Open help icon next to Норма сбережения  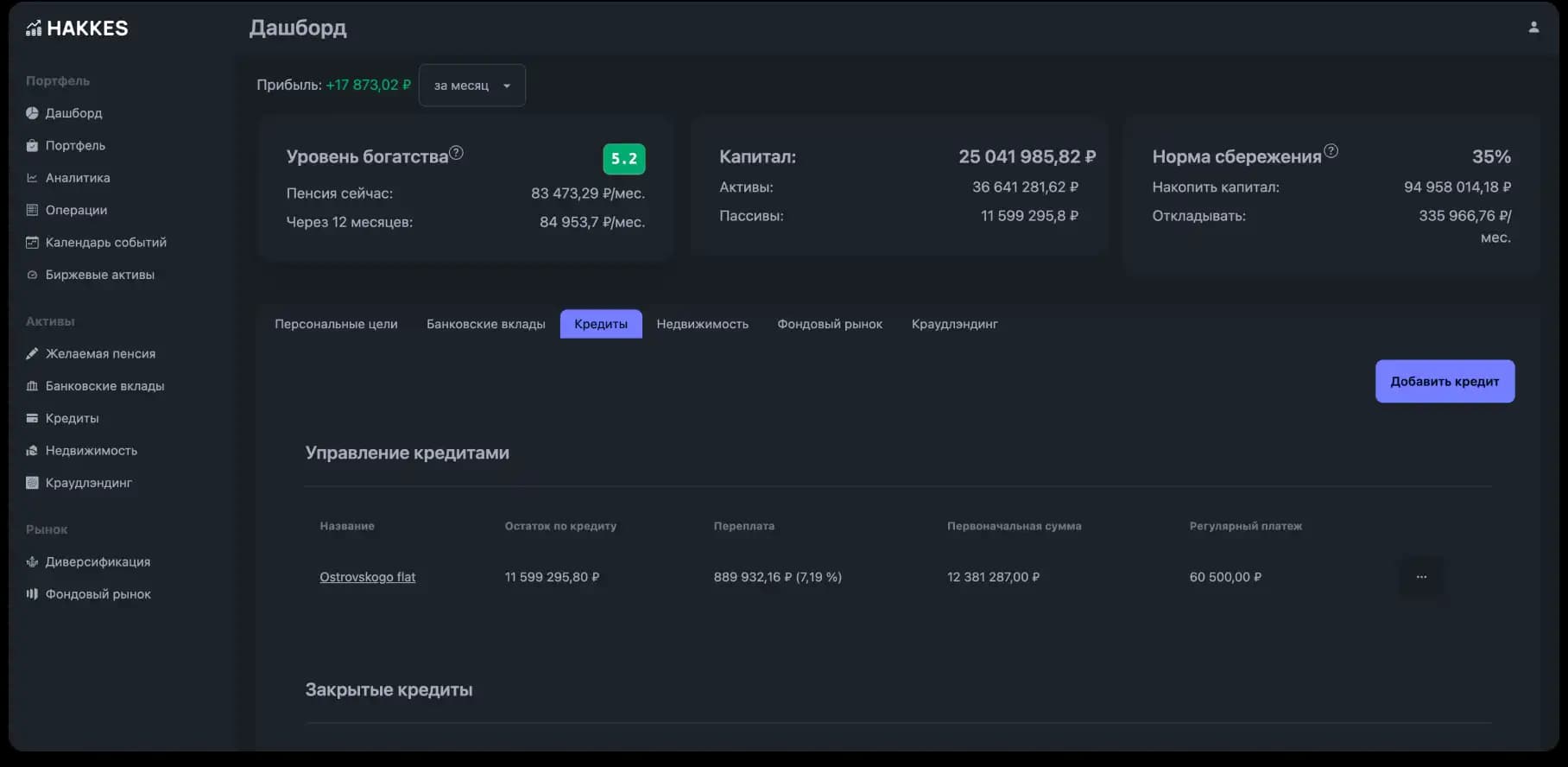[x=1331, y=151]
